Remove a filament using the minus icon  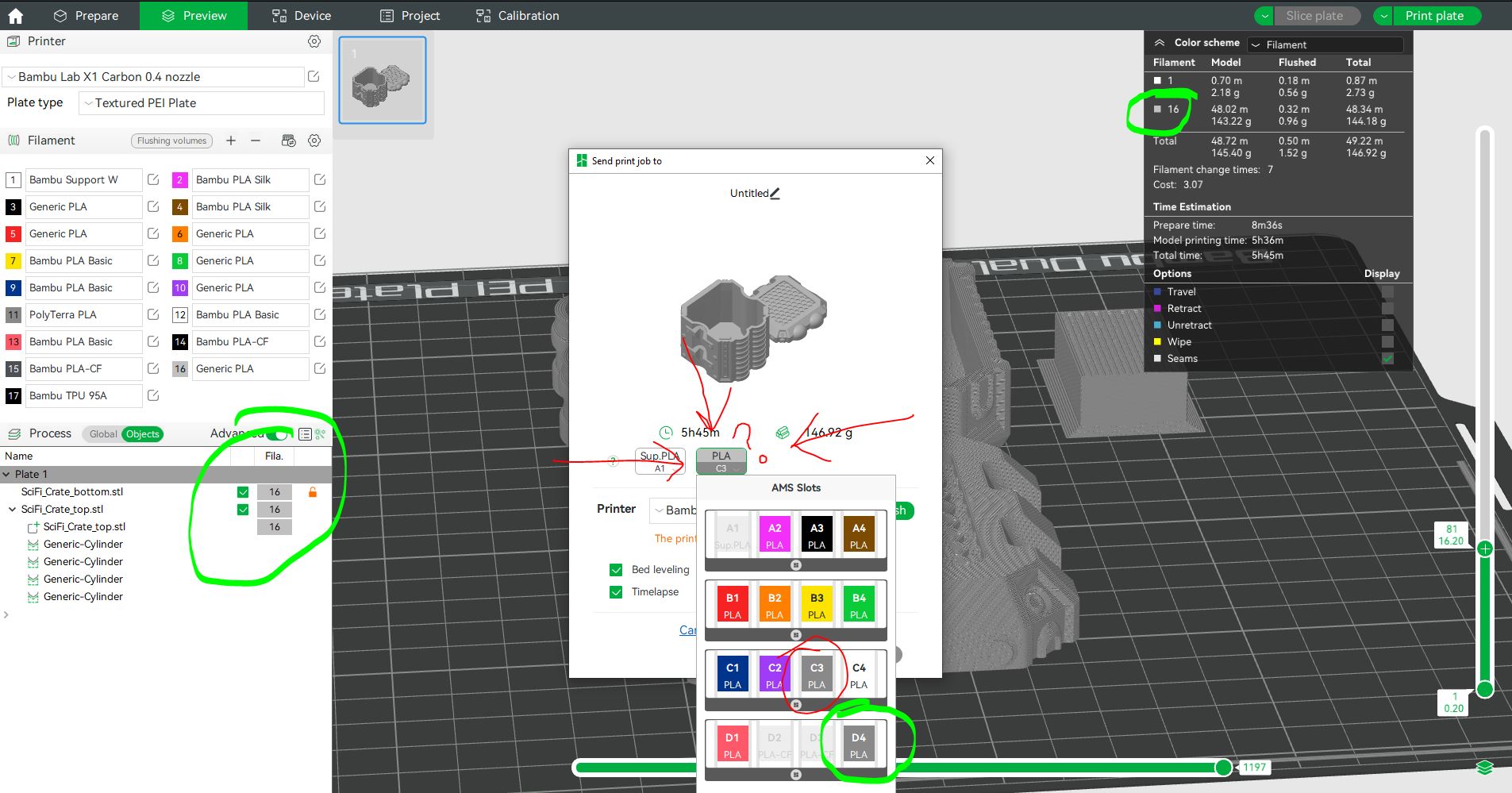[x=255, y=141]
